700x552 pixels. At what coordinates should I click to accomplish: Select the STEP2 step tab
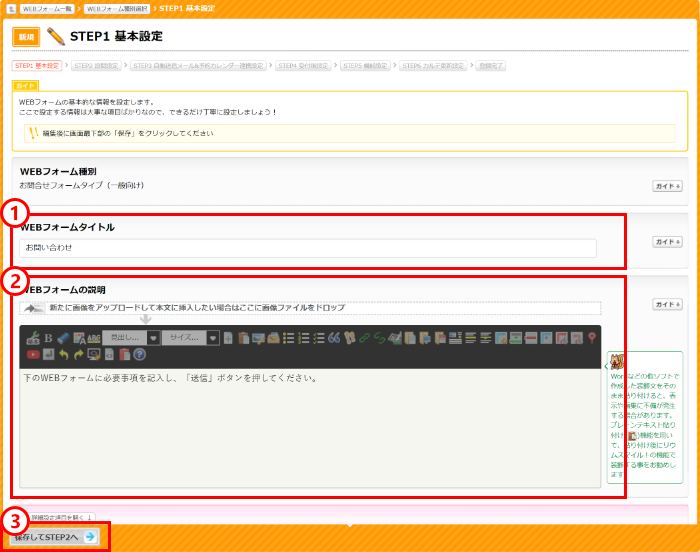coord(96,66)
